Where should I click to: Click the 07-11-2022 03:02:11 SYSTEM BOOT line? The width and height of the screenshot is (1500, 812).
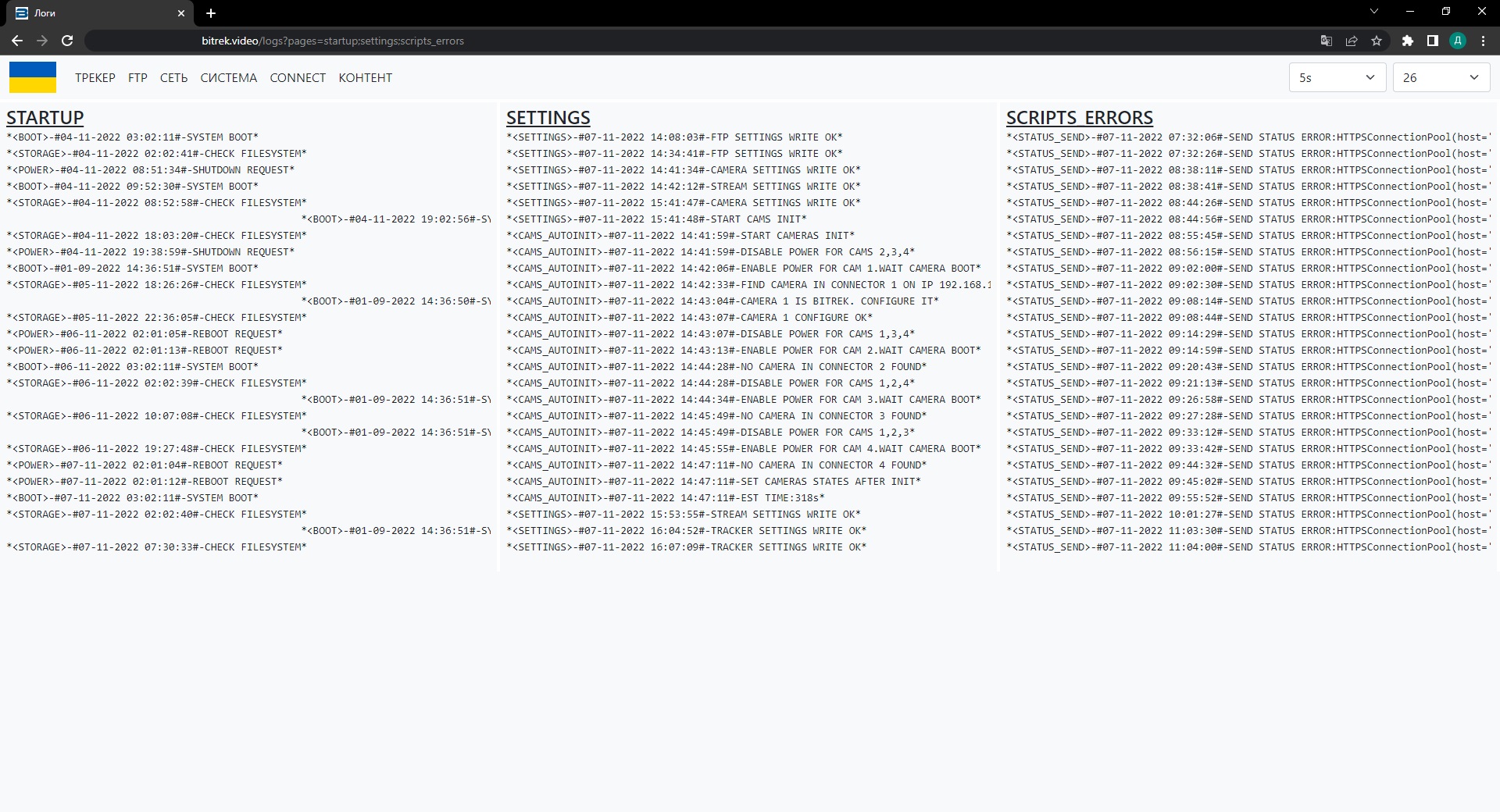tap(132, 498)
